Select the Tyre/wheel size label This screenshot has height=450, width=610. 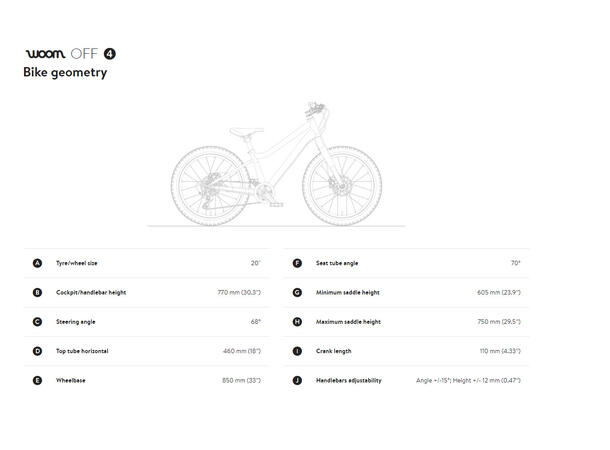[x=77, y=263]
